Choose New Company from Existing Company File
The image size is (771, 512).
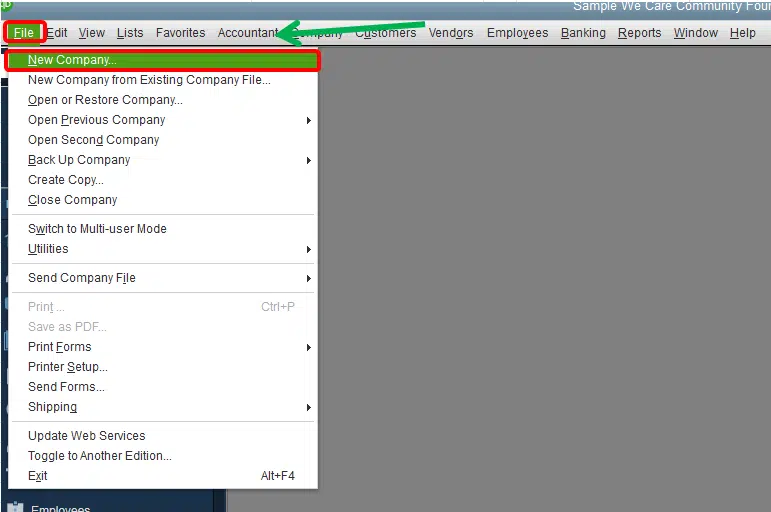[x=163, y=80]
